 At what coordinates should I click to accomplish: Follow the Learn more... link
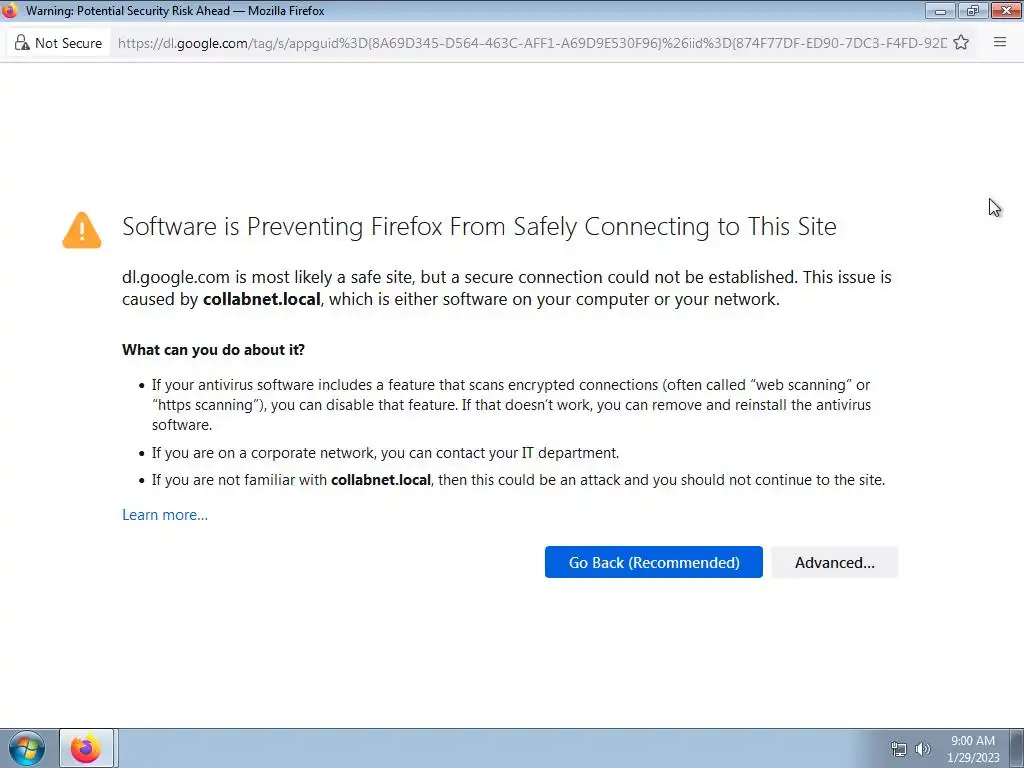[165, 515]
